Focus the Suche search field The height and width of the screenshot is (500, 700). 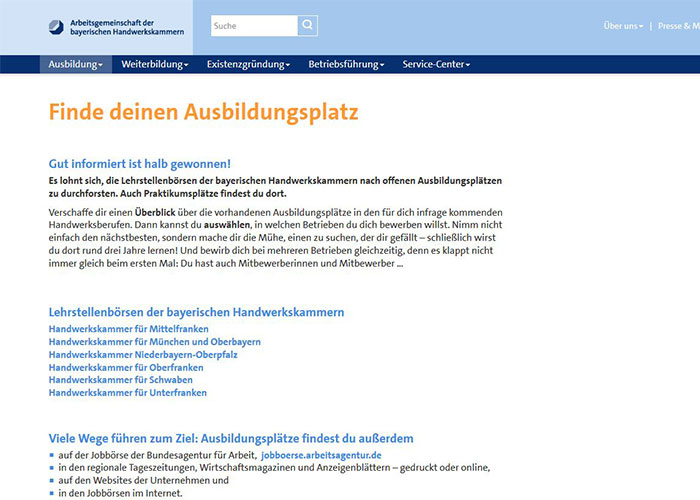click(254, 26)
